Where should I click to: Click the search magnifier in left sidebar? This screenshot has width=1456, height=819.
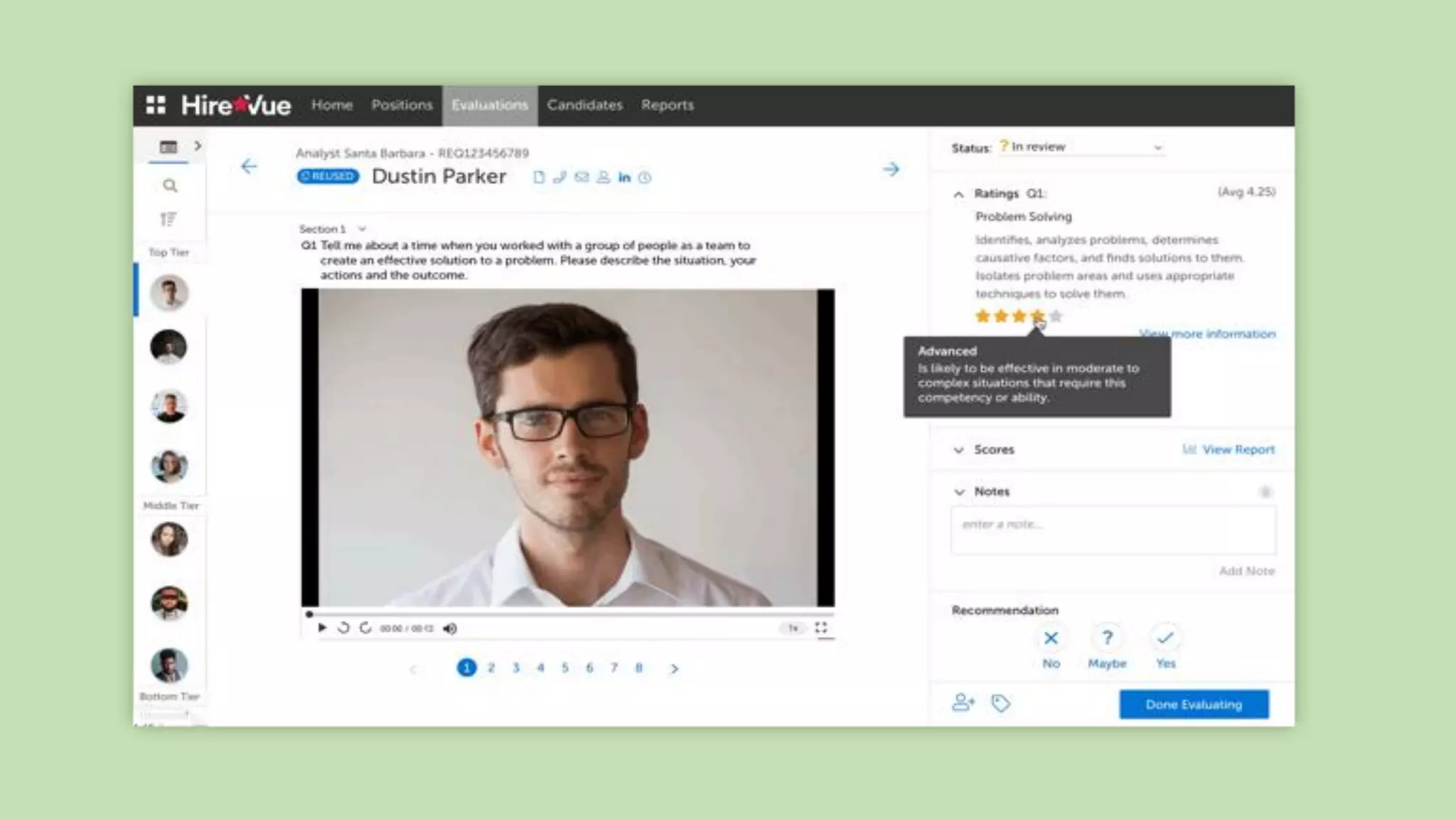pos(169,186)
